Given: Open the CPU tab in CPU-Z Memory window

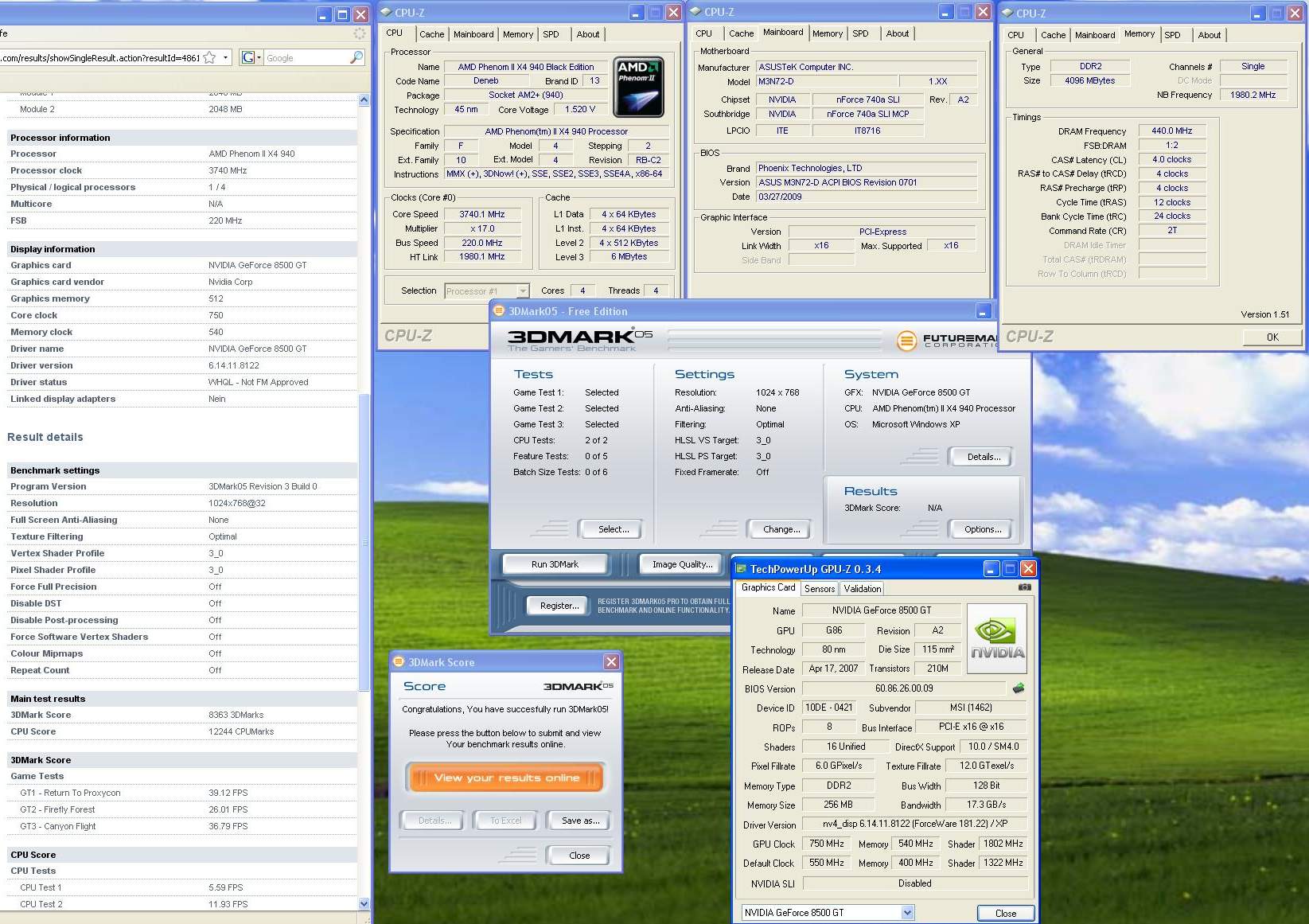Looking at the screenshot, I should (x=1015, y=35).
